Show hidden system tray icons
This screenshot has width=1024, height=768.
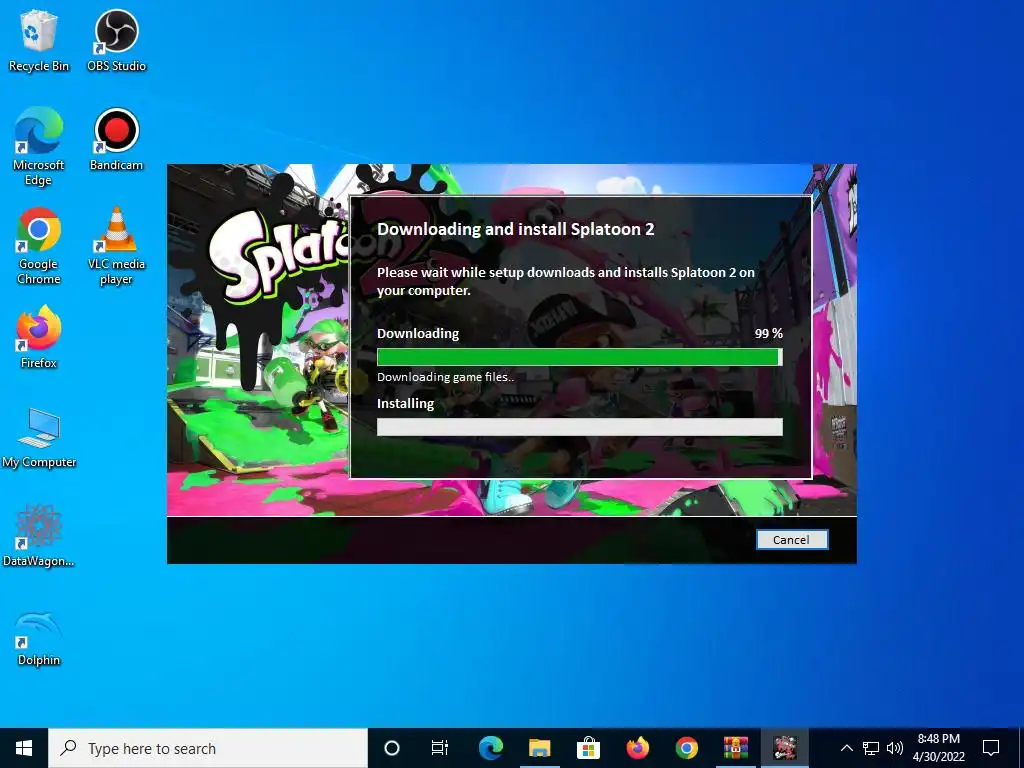(x=846, y=748)
